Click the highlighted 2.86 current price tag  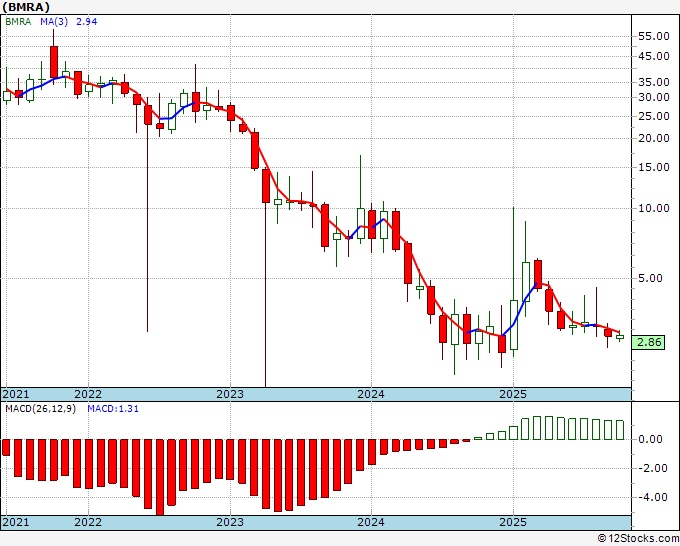tap(649, 342)
